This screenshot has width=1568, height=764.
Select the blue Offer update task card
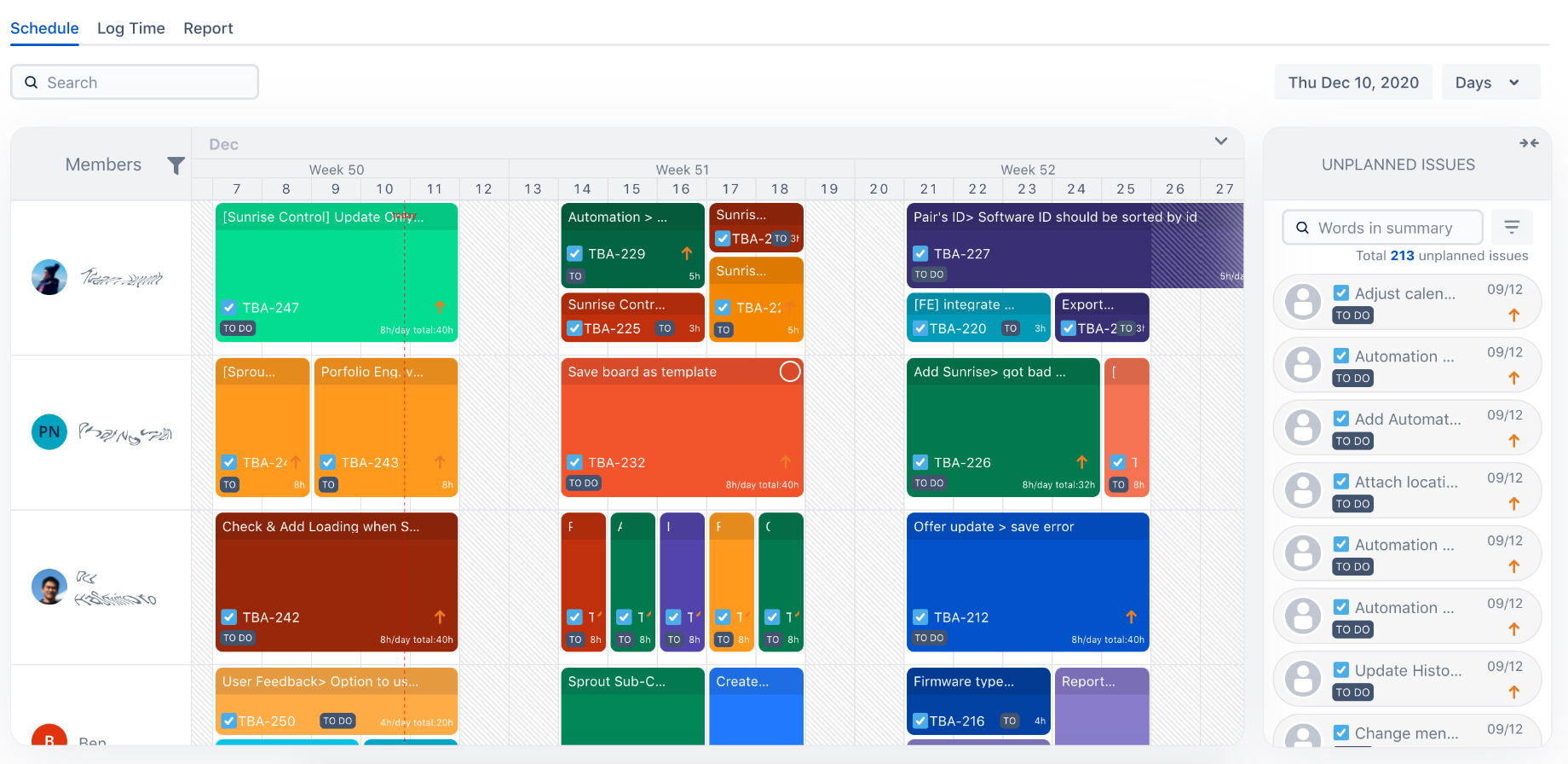coord(1027,571)
